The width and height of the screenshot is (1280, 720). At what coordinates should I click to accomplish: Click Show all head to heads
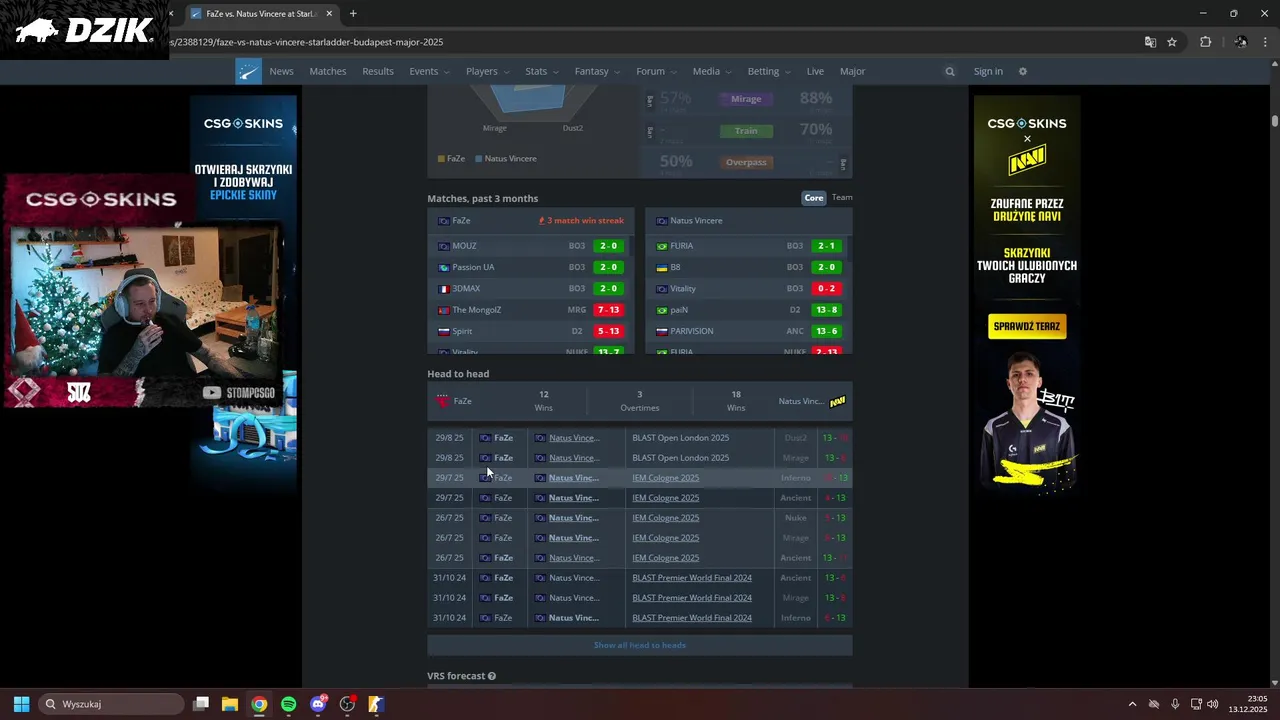pyautogui.click(x=640, y=645)
